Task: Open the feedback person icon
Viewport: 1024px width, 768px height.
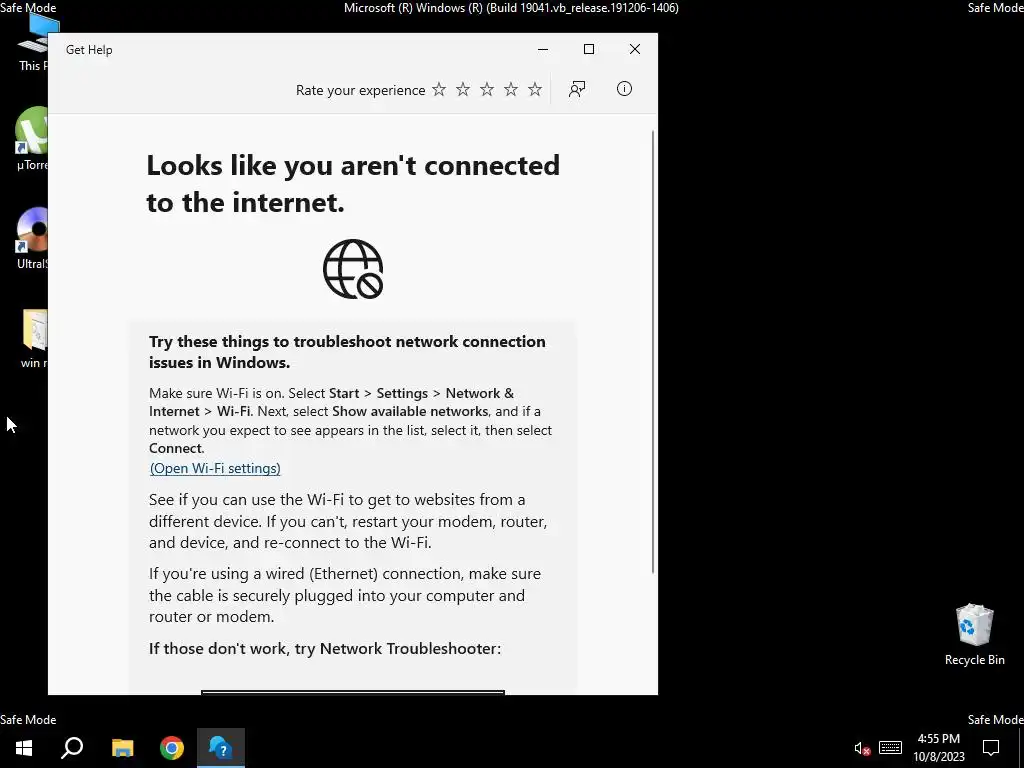Action: click(577, 89)
